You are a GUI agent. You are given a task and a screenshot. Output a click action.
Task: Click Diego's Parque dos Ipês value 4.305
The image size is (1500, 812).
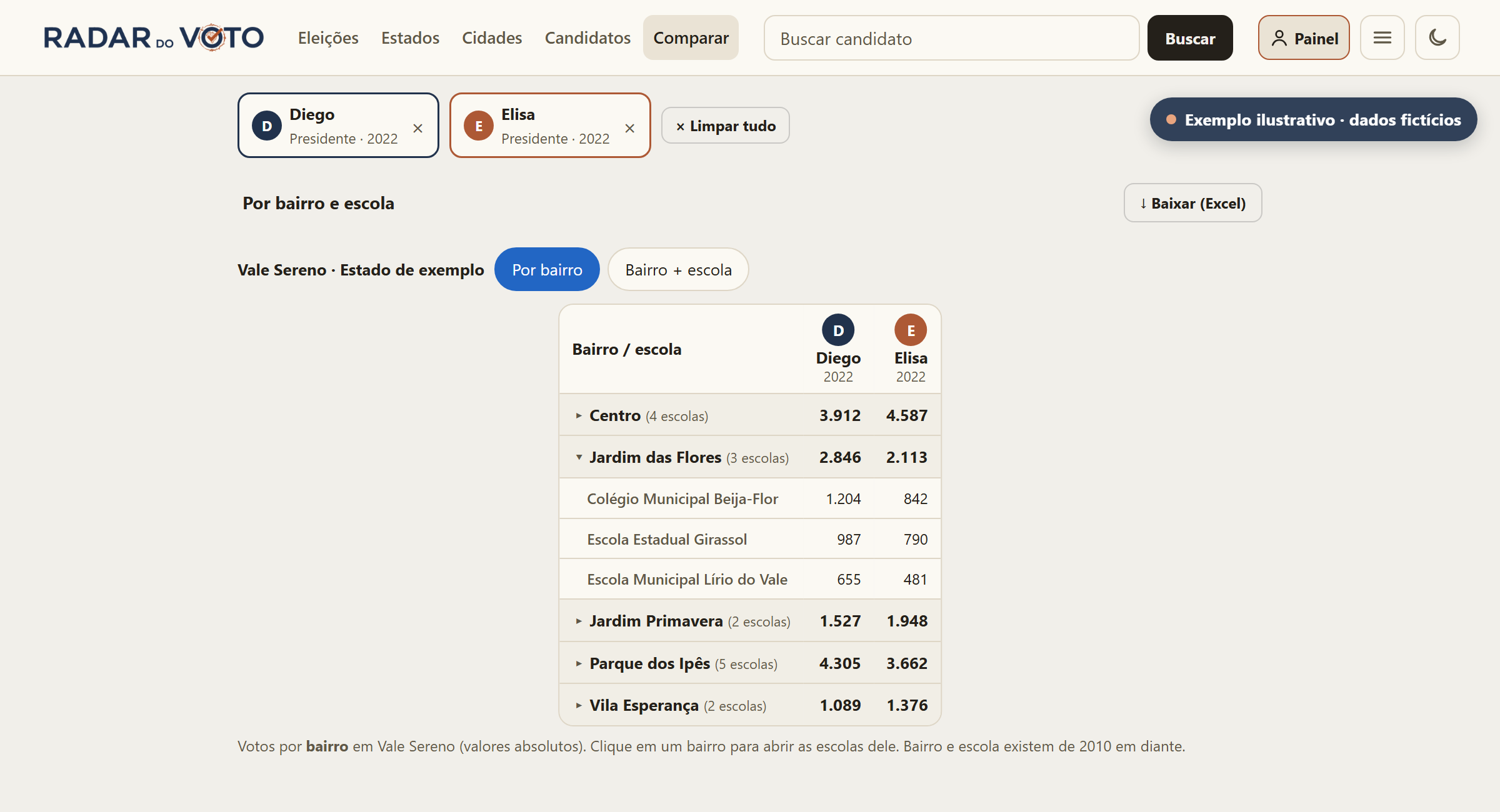[x=840, y=663]
